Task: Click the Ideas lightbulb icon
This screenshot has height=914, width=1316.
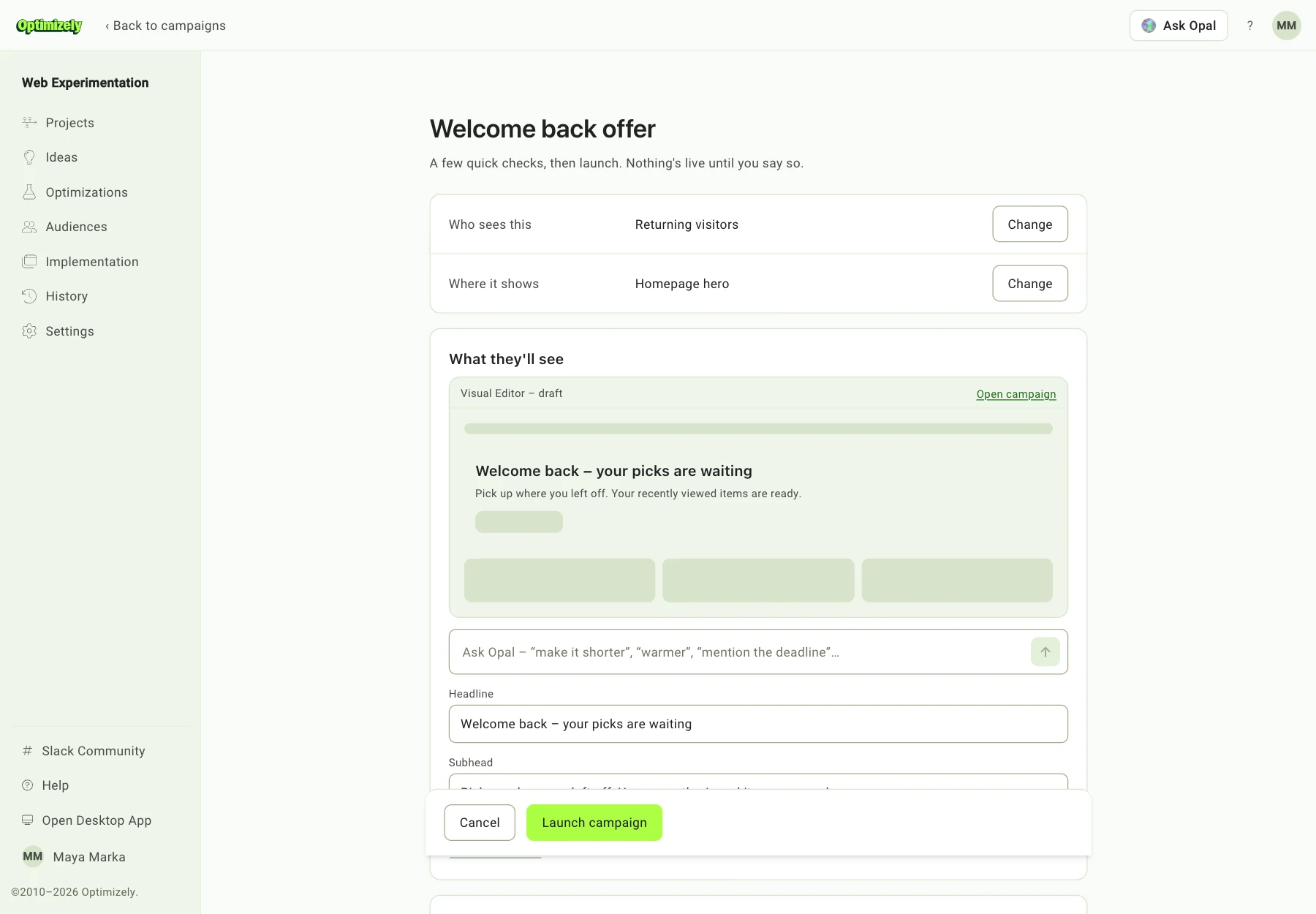Action: coord(29,157)
